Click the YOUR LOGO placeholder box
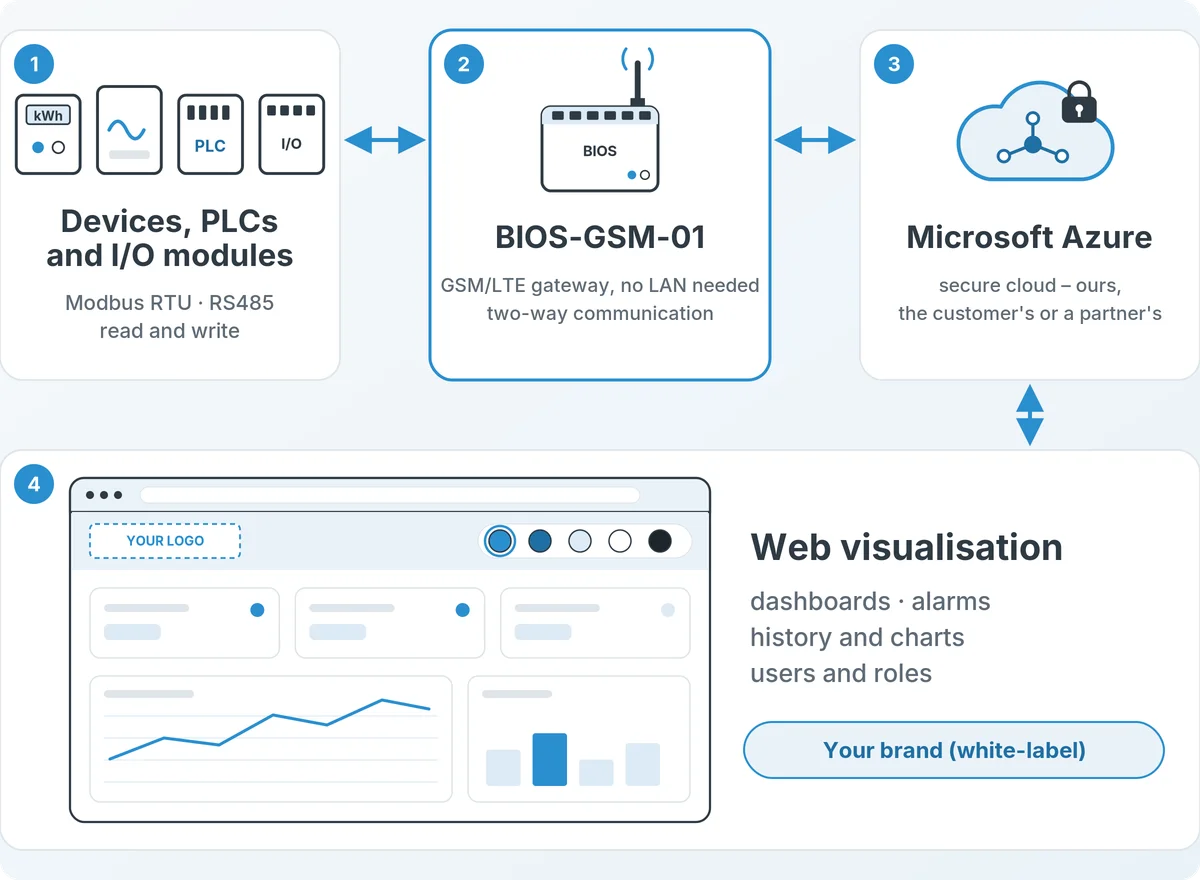The width and height of the screenshot is (1200, 880). click(x=165, y=541)
